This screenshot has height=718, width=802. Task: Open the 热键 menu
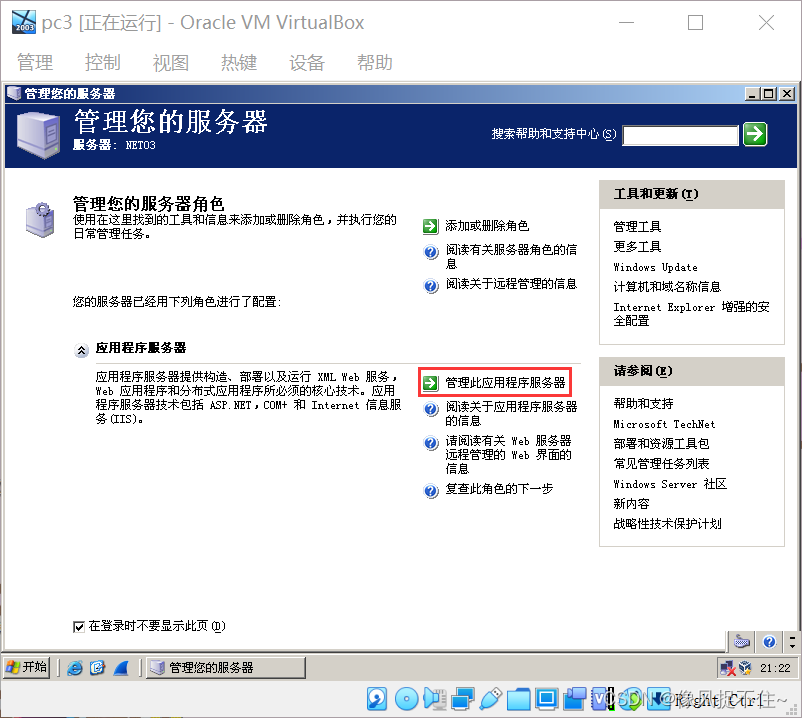239,63
